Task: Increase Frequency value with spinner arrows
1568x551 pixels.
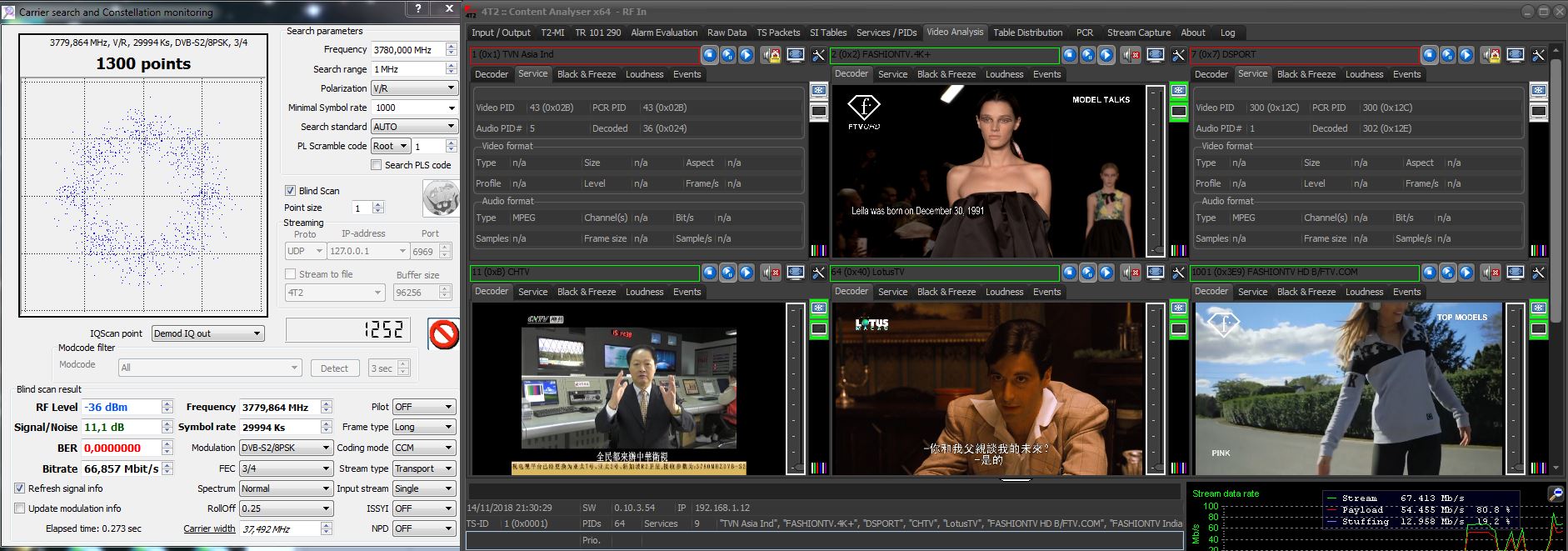Action: 452,46
